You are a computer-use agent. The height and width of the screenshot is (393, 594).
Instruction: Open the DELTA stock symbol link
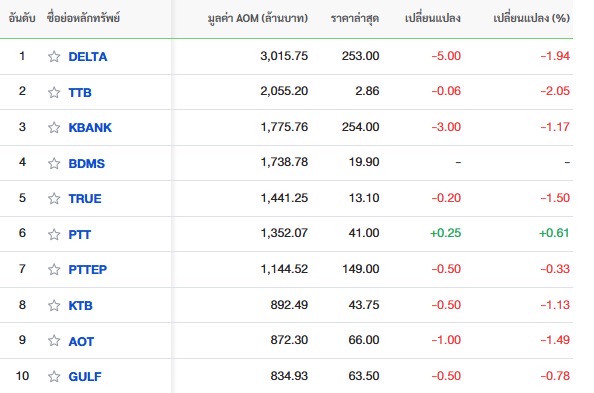(88, 57)
